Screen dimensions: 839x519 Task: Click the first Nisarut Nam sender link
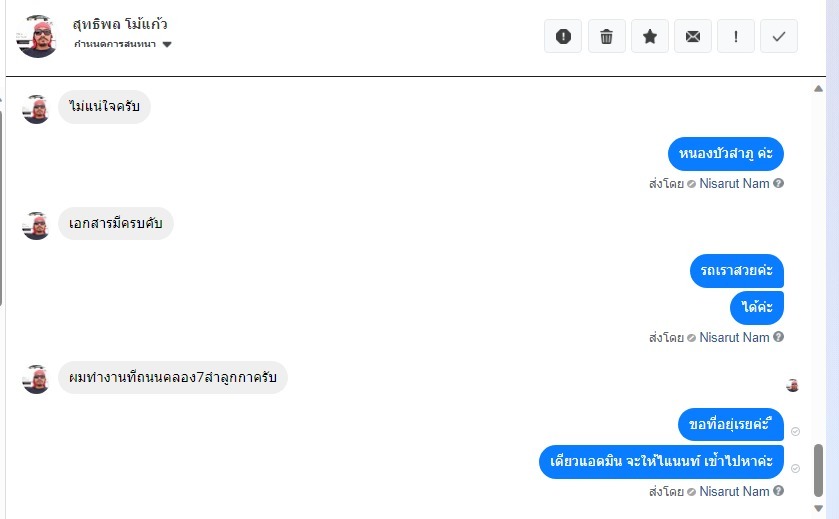pyautogui.click(x=734, y=184)
